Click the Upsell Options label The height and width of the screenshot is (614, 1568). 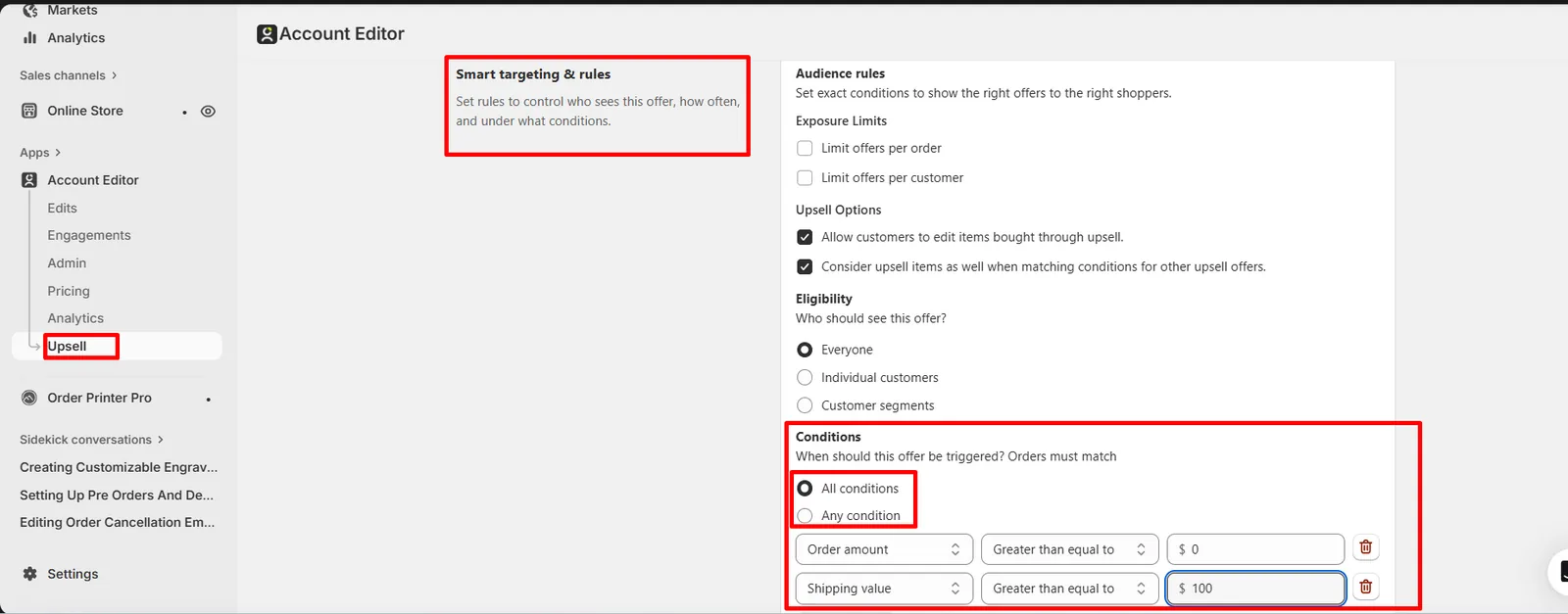tap(838, 210)
